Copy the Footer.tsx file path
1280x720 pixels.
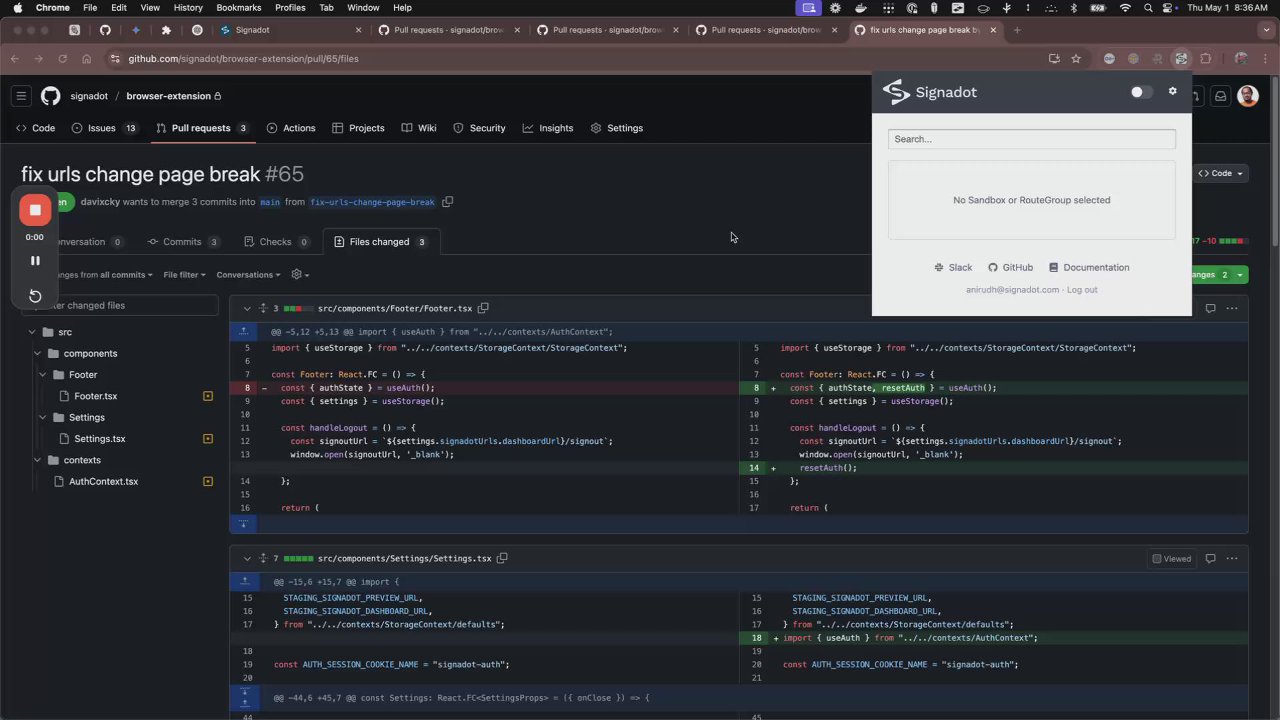pos(483,308)
